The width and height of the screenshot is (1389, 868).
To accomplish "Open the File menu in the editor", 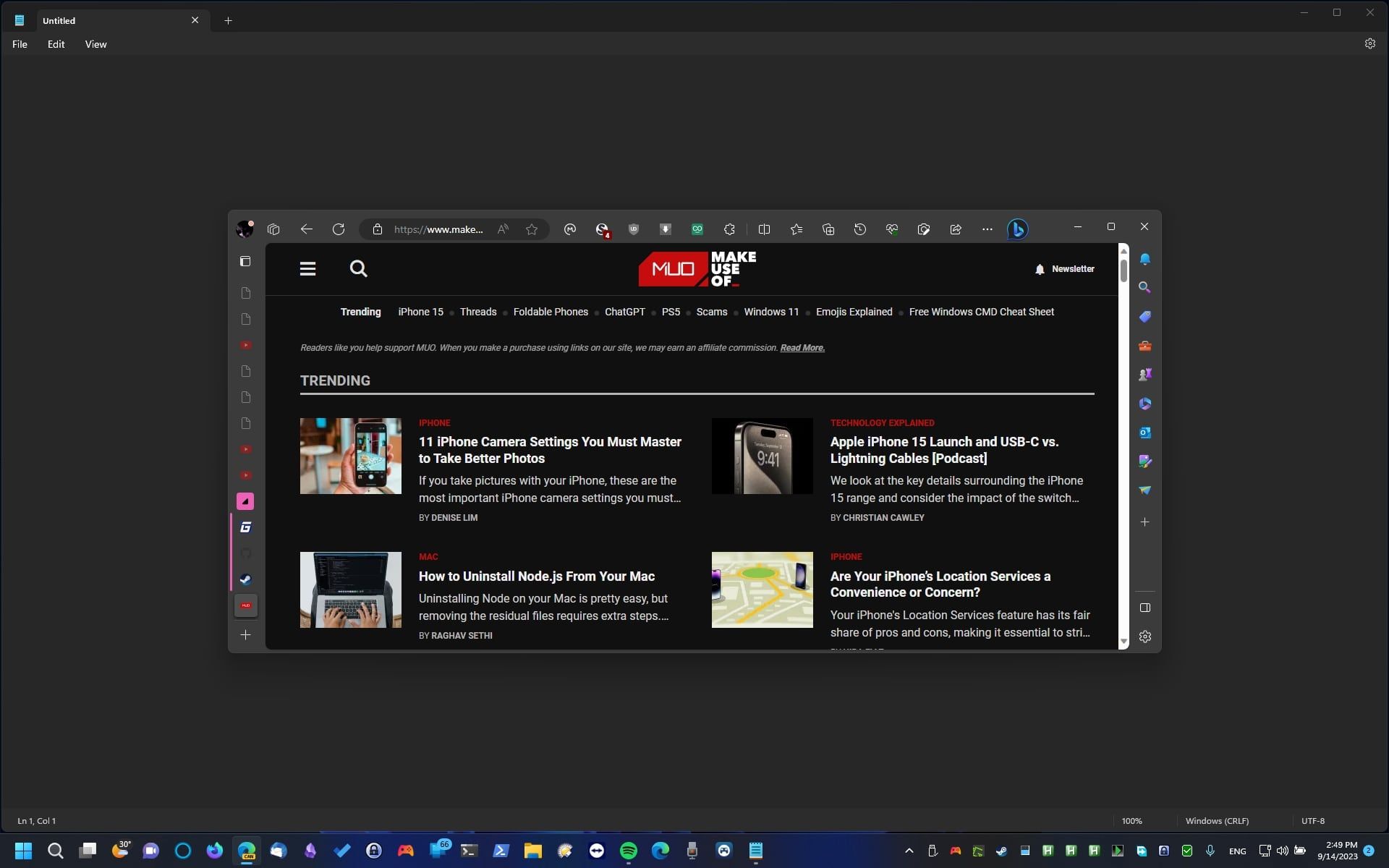I will pyautogui.click(x=20, y=44).
